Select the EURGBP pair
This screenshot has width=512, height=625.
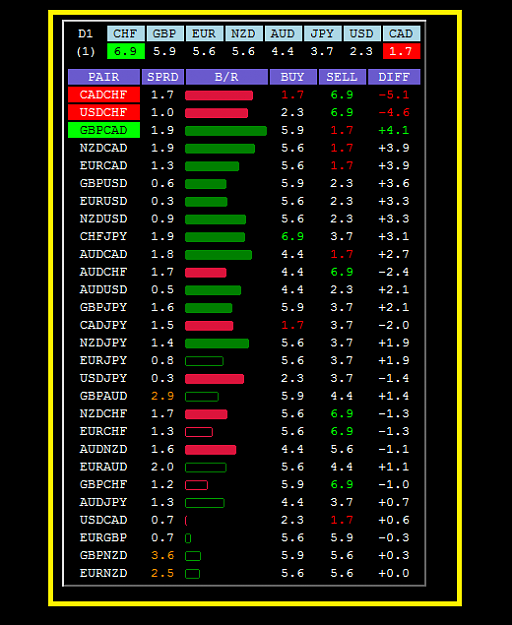[x=104, y=537]
